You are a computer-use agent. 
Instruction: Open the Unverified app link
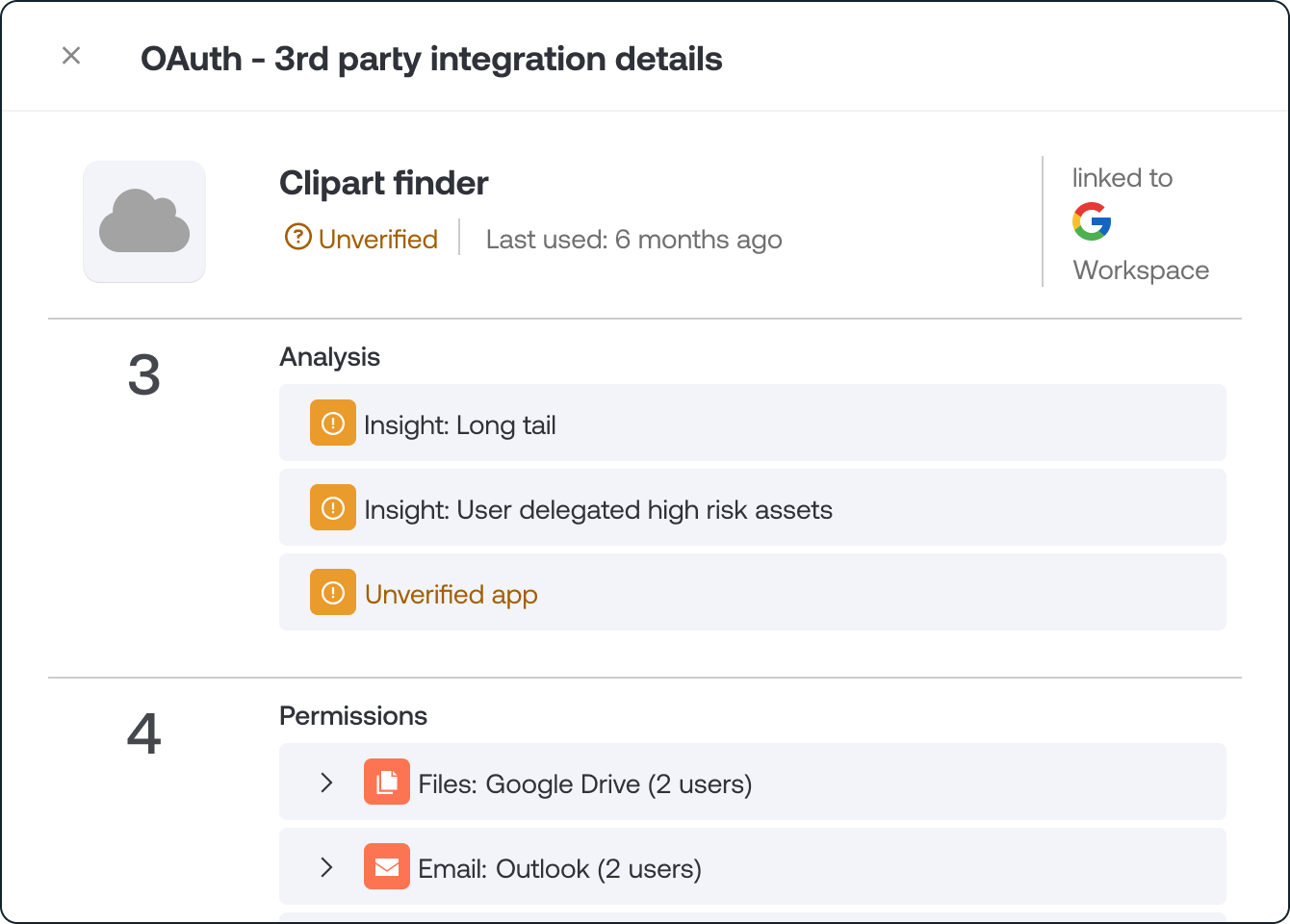coord(451,595)
